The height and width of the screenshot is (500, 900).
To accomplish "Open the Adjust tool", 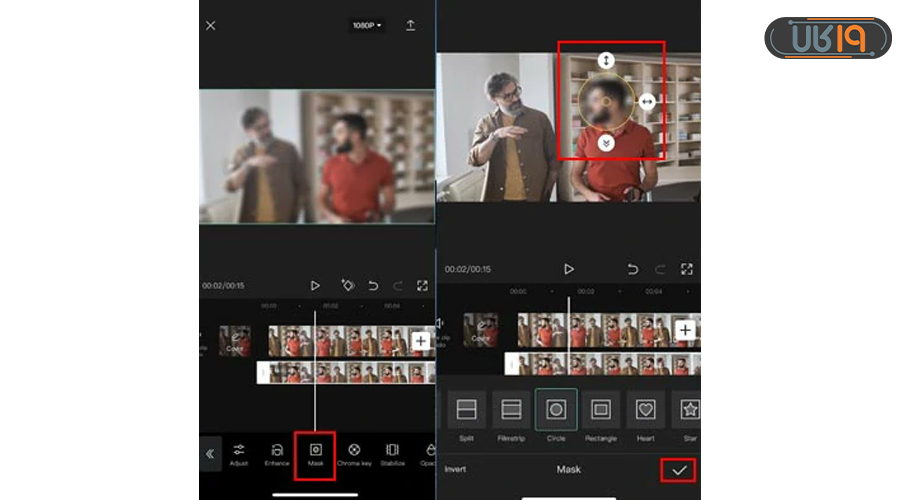I will (239, 455).
